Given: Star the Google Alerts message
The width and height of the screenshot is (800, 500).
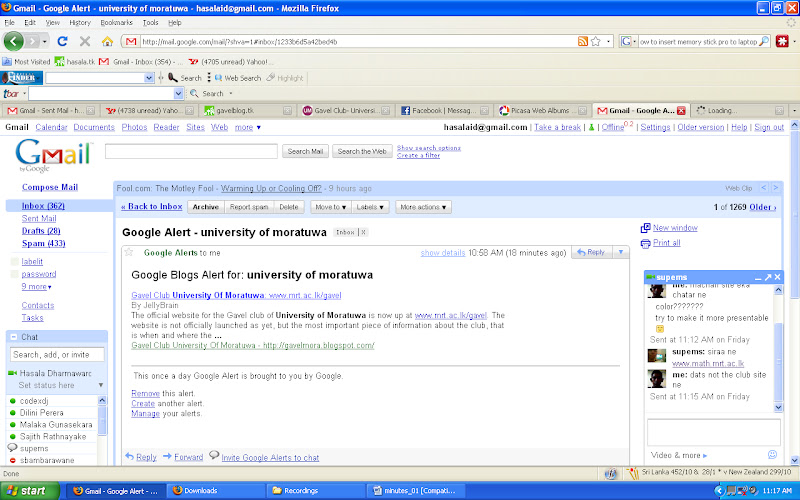Looking at the screenshot, I should pos(129,252).
